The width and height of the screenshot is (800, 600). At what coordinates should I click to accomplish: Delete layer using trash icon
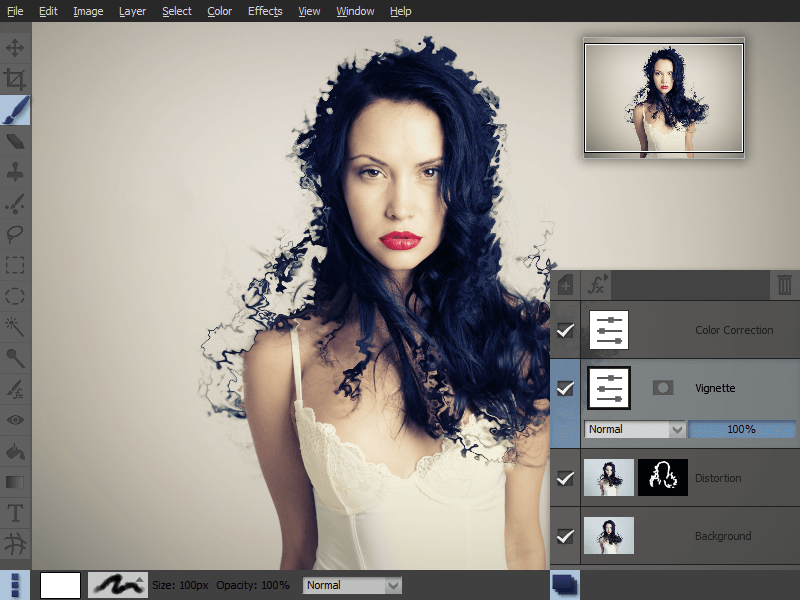[x=784, y=286]
